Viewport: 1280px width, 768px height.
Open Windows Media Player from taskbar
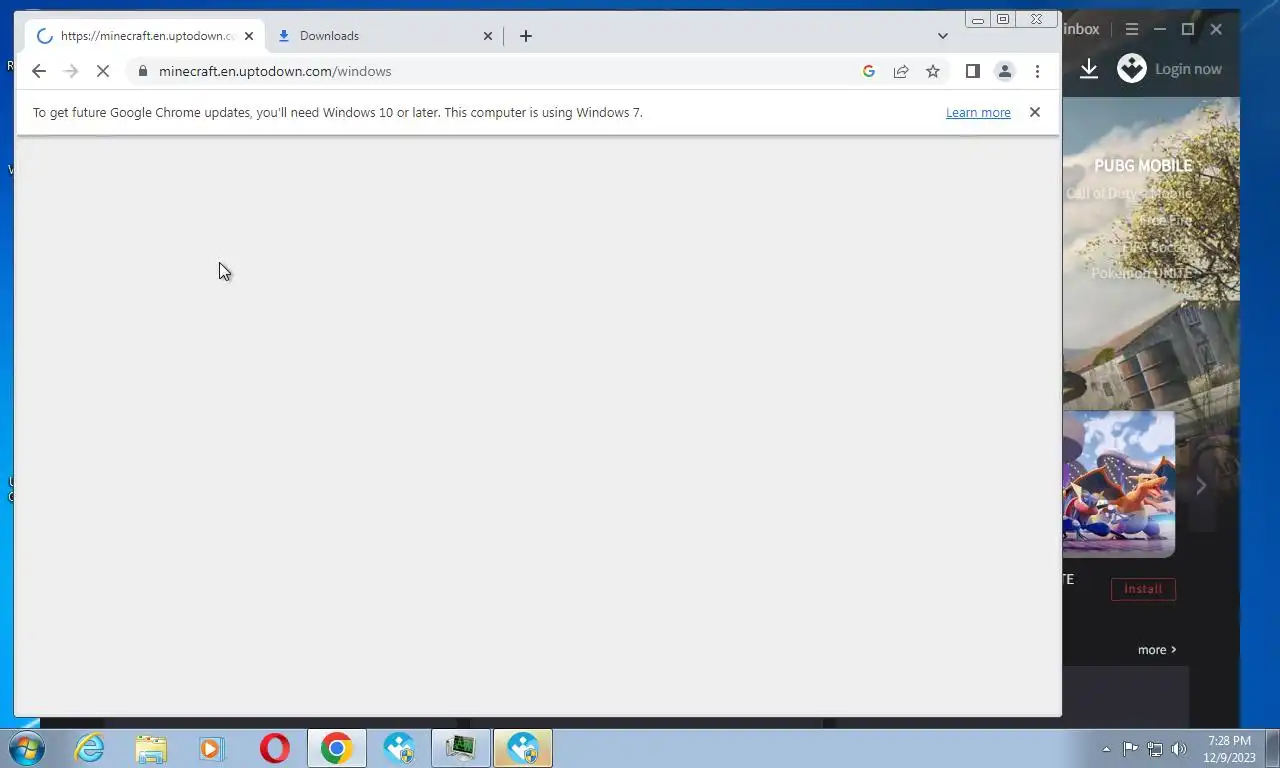coord(212,748)
